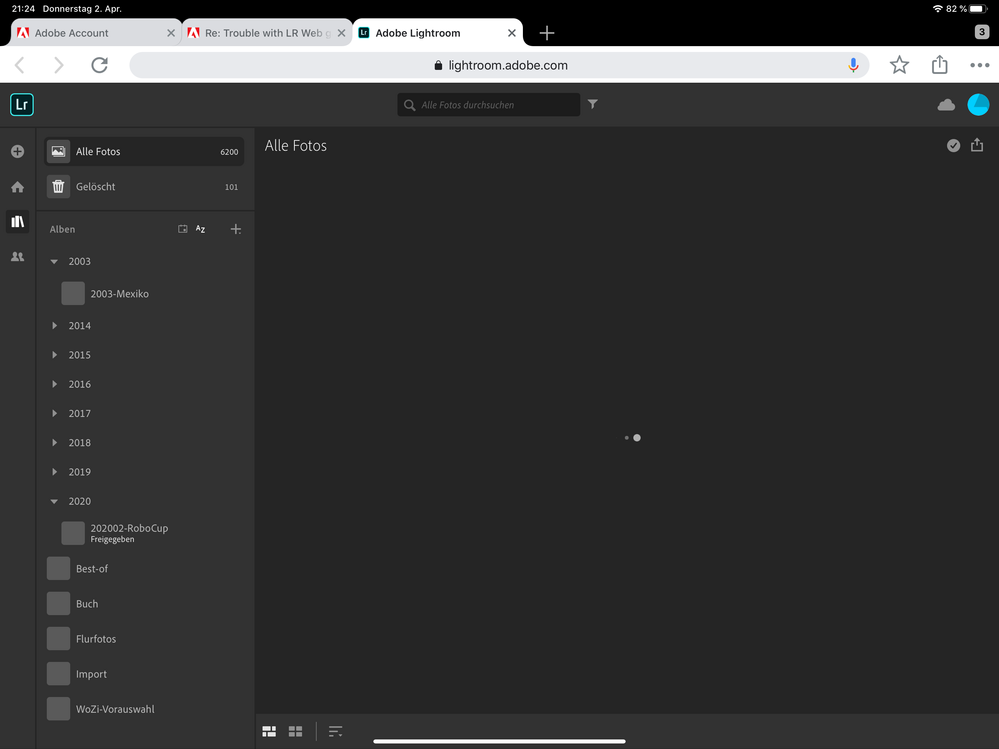This screenshot has height=749, width=999.
Task: Expand the 2014 folder
Action: [54, 325]
